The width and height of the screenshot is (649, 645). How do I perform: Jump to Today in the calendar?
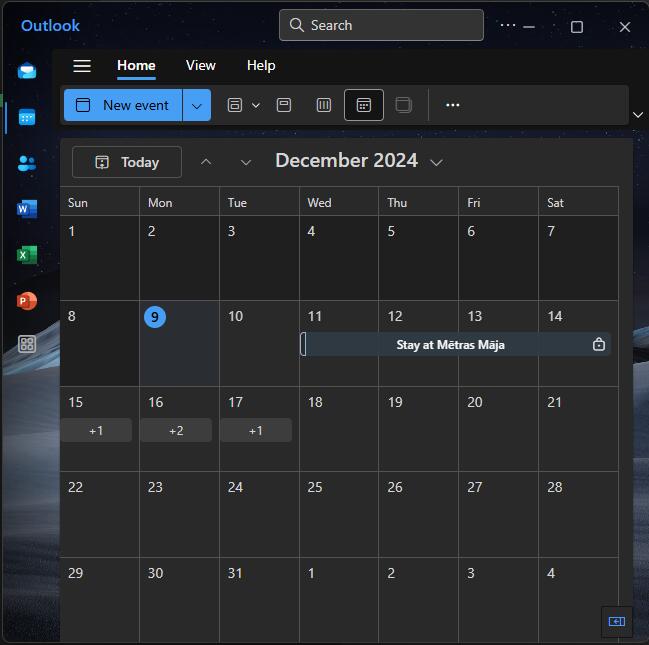tap(127, 162)
